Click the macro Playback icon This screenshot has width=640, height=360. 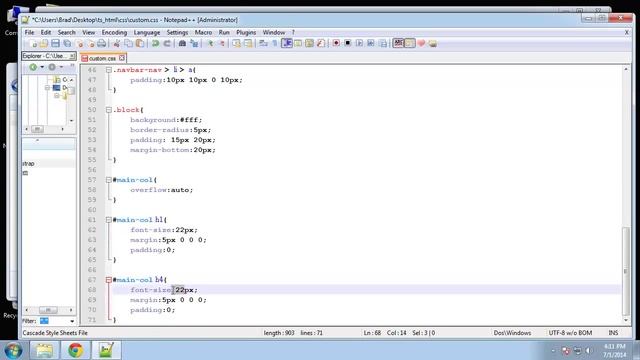click(359, 43)
